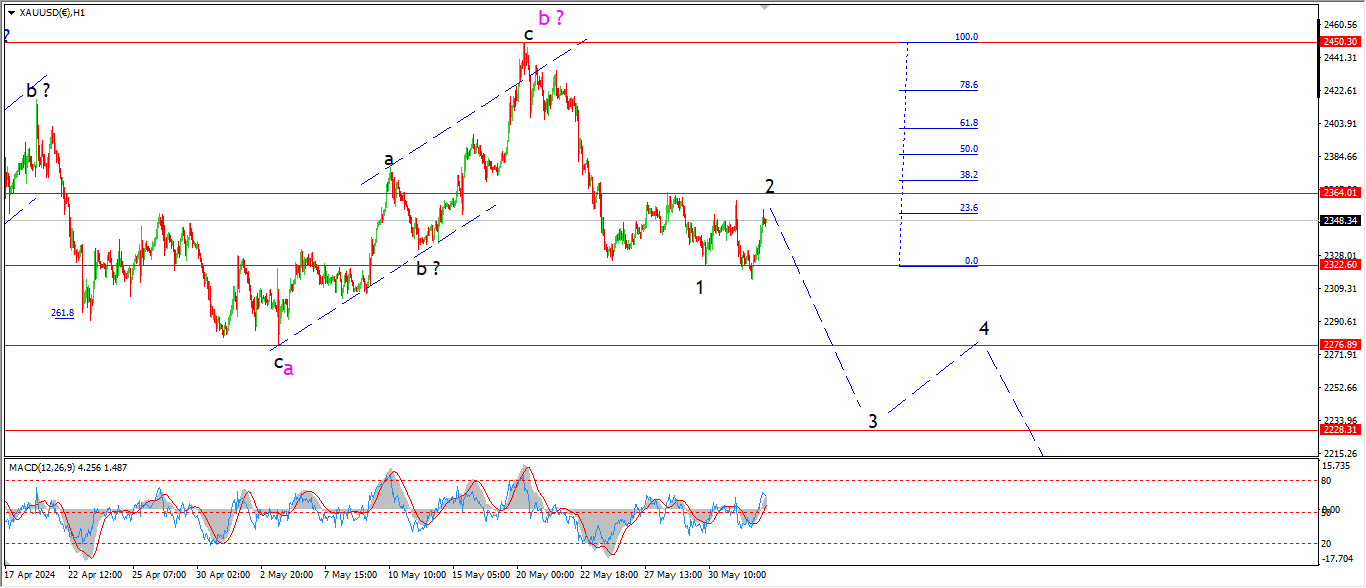Viewport: 1366px width, 588px height.
Task: Click the magenta 'a' wave label
Action: pos(289,369)
